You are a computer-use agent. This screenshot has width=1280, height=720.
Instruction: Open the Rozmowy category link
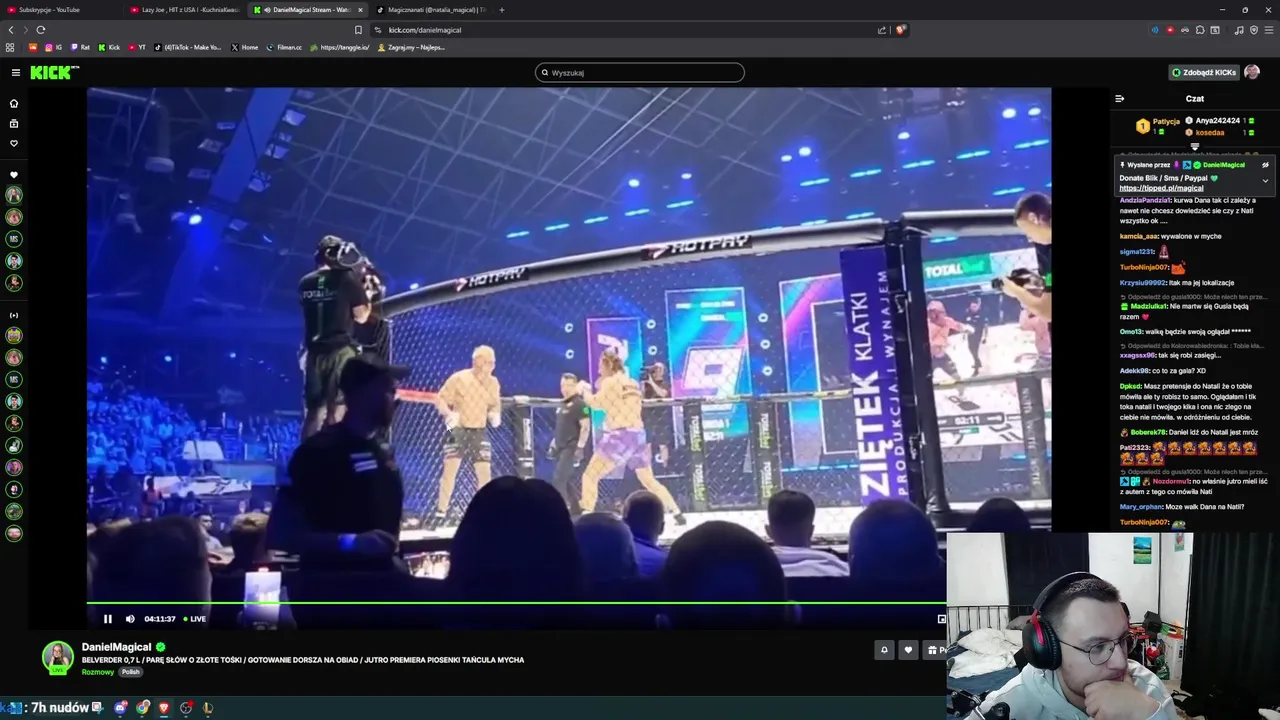[x=98, y=672]
